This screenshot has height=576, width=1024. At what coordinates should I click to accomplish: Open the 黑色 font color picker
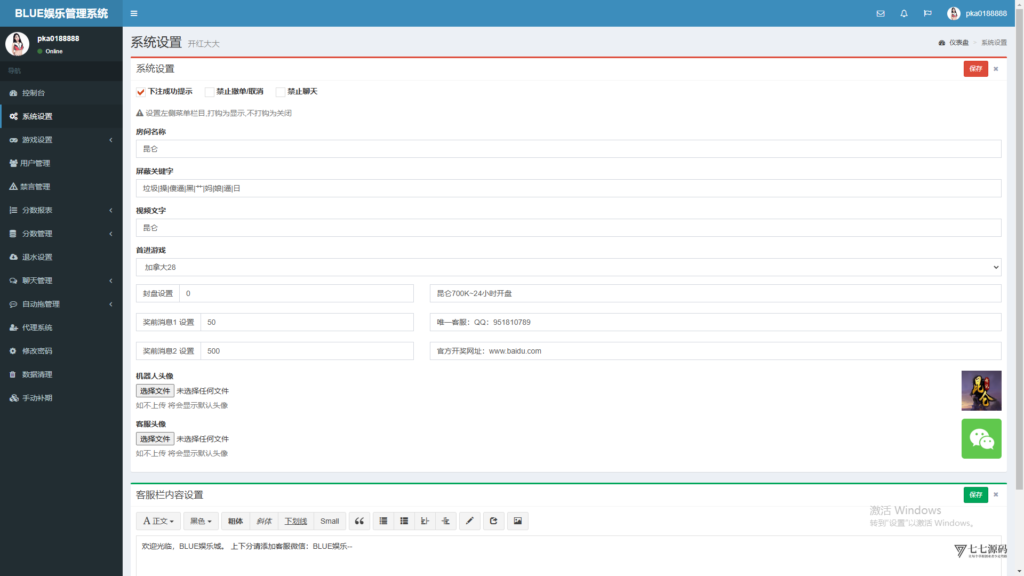(202, 521)
